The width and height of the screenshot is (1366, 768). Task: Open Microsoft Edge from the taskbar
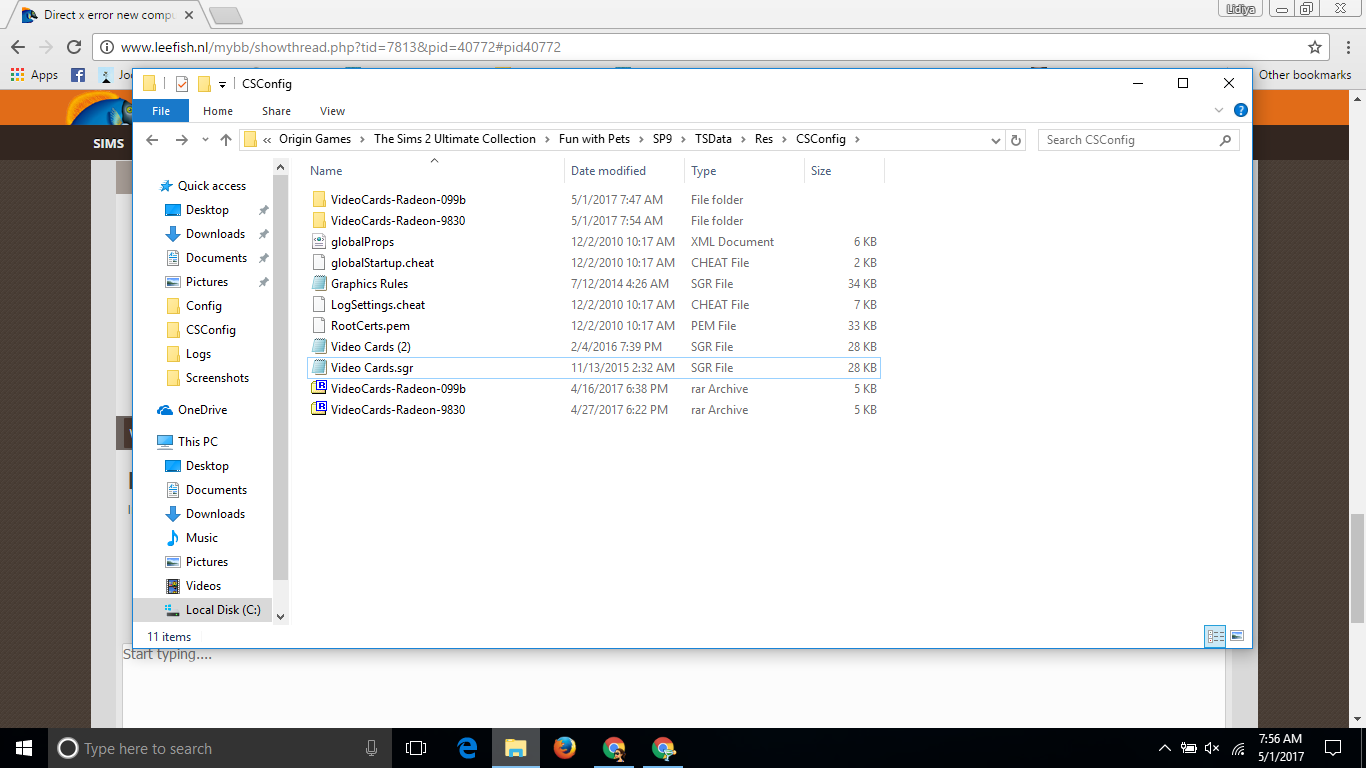(467, 748)
